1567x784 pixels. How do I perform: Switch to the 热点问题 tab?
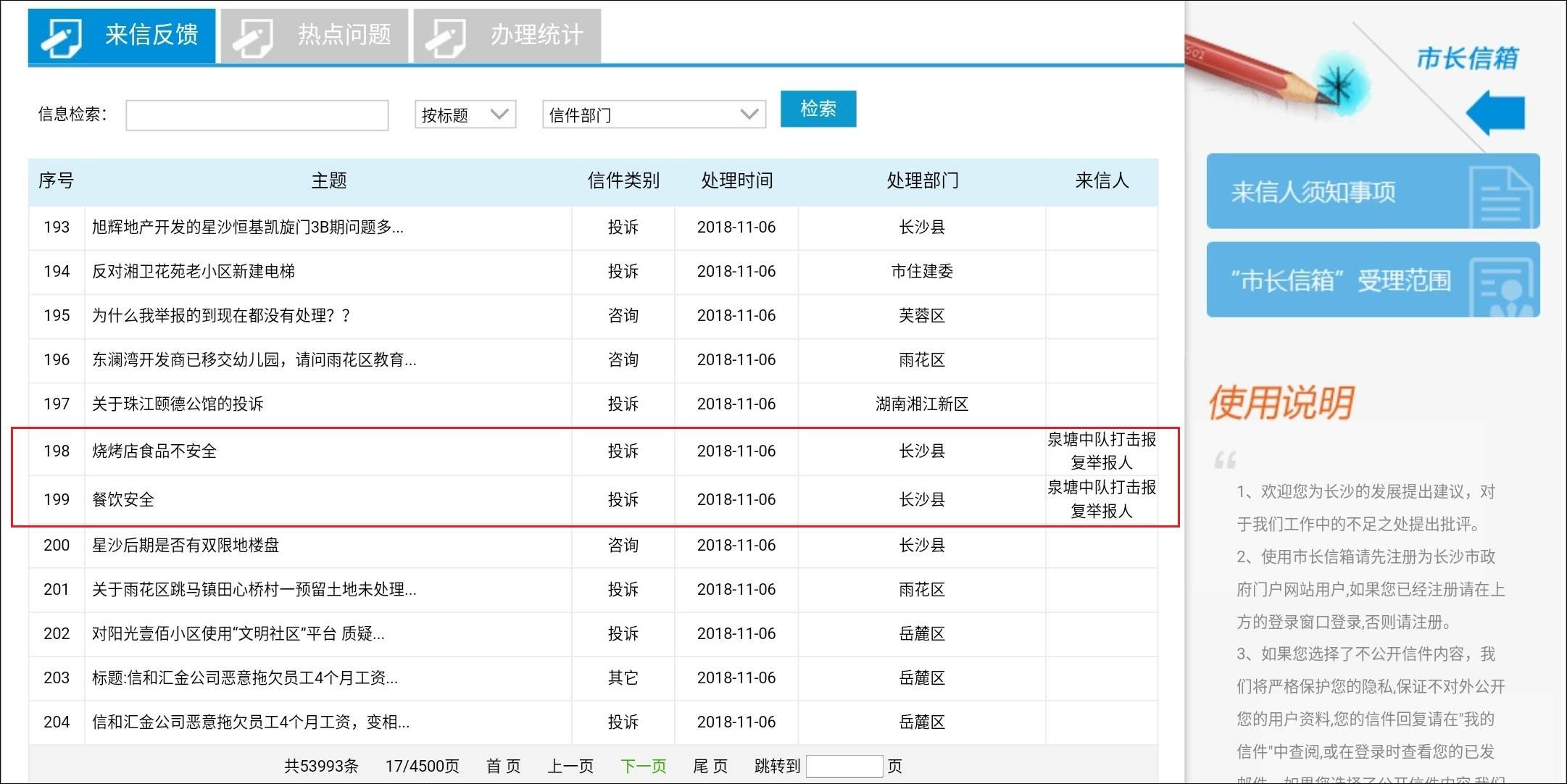tap(344, 35)
